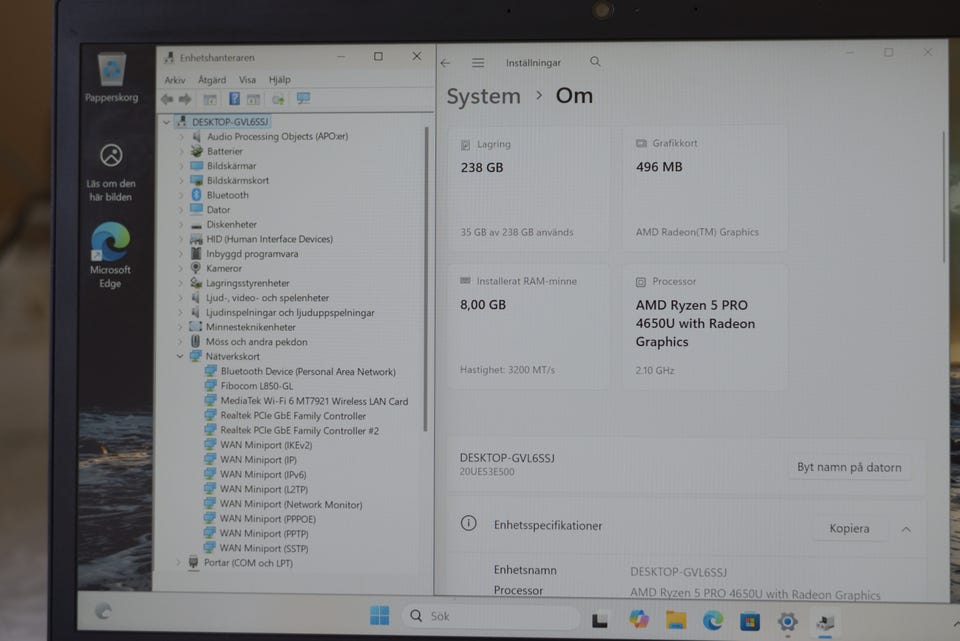The height and width of the screenshot is (641, 960).
Task: Select 'Audio Processing Objects (APO:er)' category
Action: [277, 137]
